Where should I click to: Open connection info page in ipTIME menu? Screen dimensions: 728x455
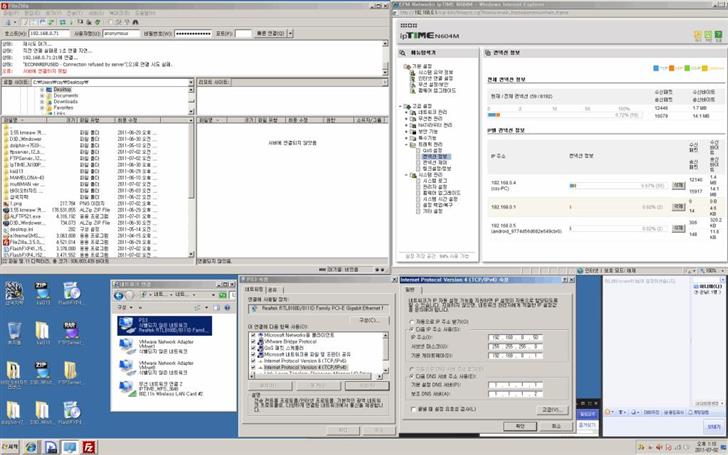click(x=435, y=157)
